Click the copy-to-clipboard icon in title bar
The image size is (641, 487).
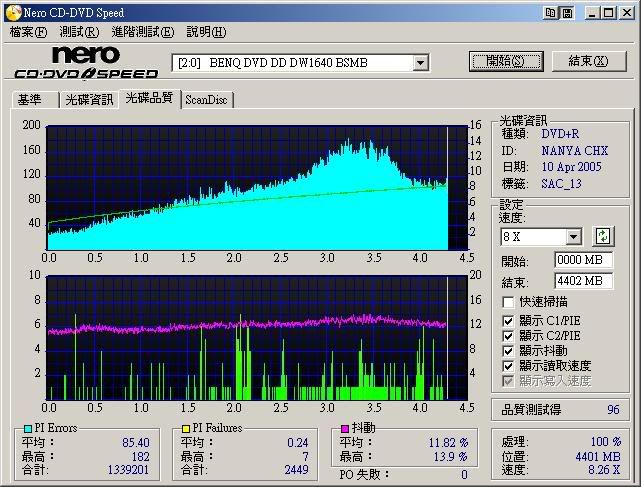(550, 13)
